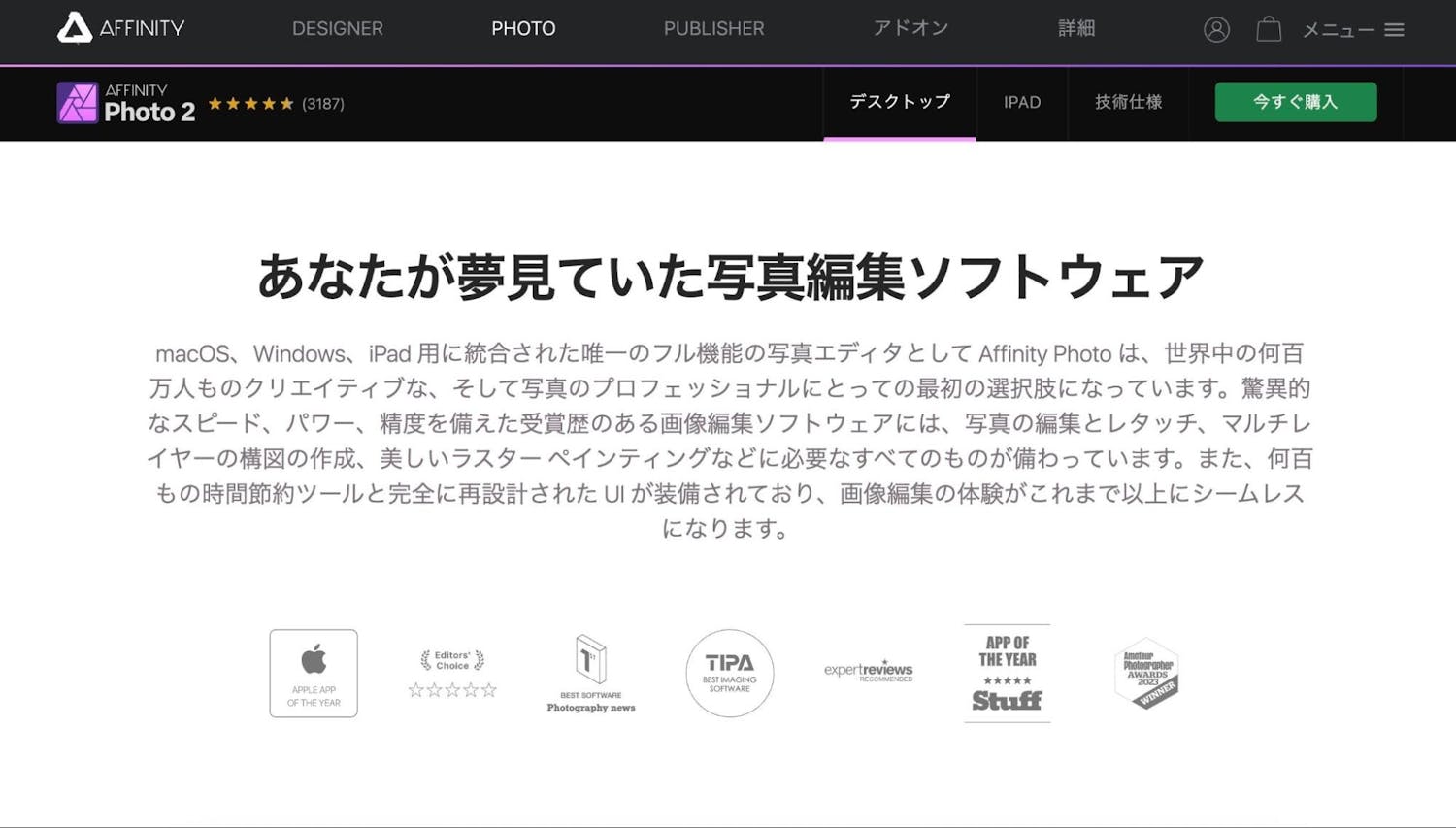This screenshot has height=828, width=1456.
Task: Click the メニュー text label
Action: click(x=1339, y=30)
